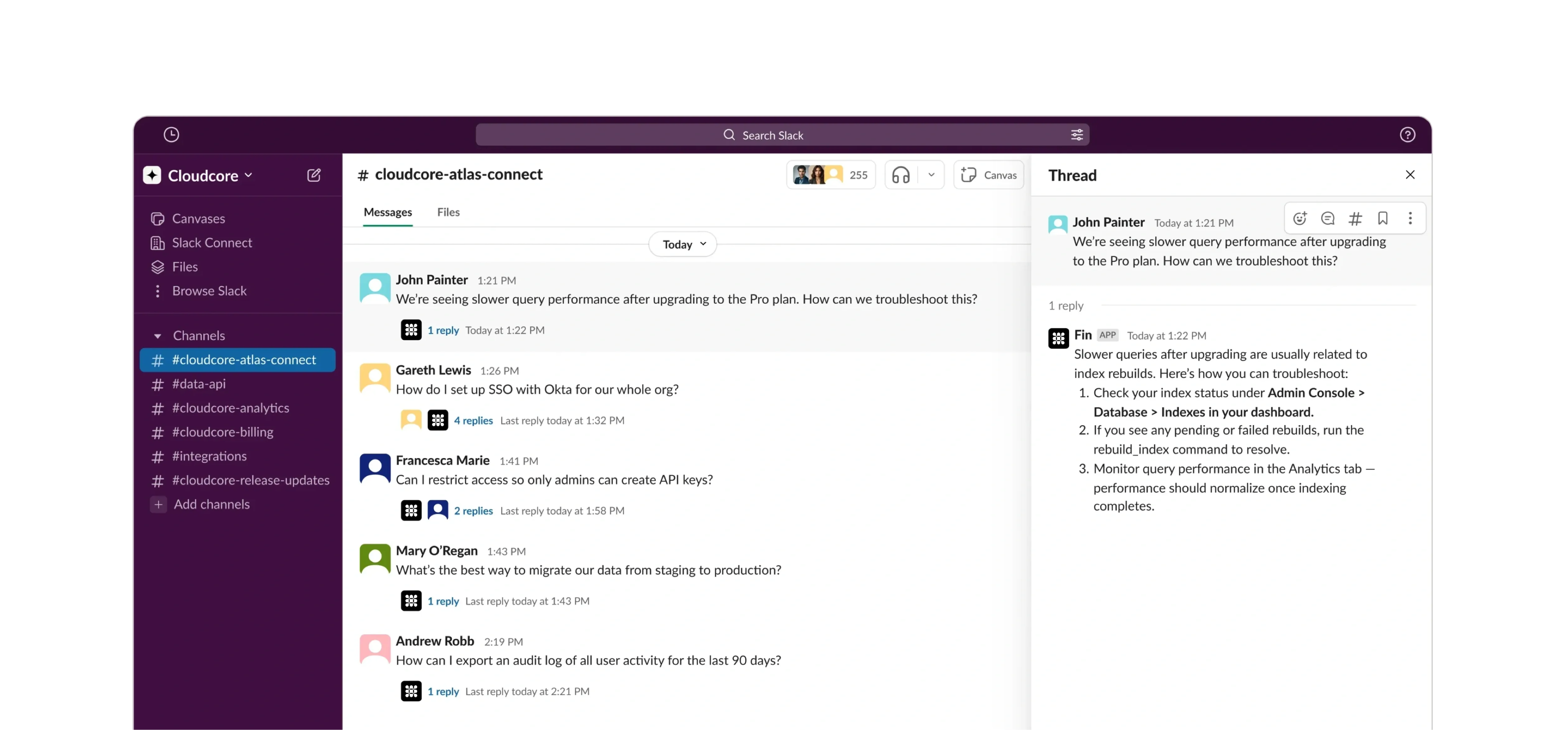Start a huddle with headphones icon
The width and height of the screenshot is (1568, 730).
[x=900, y=175]
